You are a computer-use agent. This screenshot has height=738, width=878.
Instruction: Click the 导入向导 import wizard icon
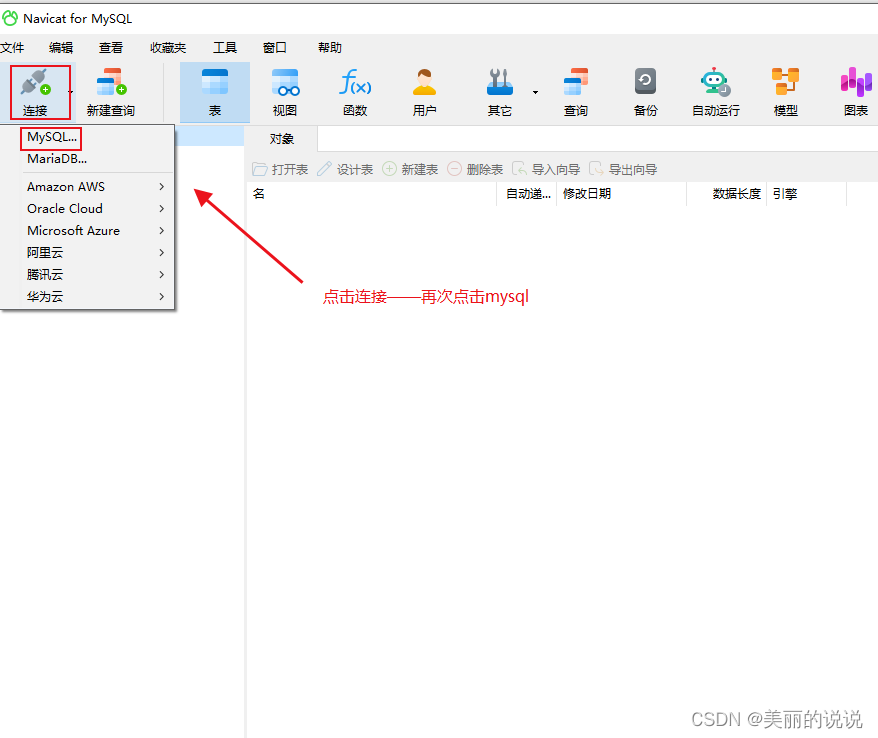point(519,169)
